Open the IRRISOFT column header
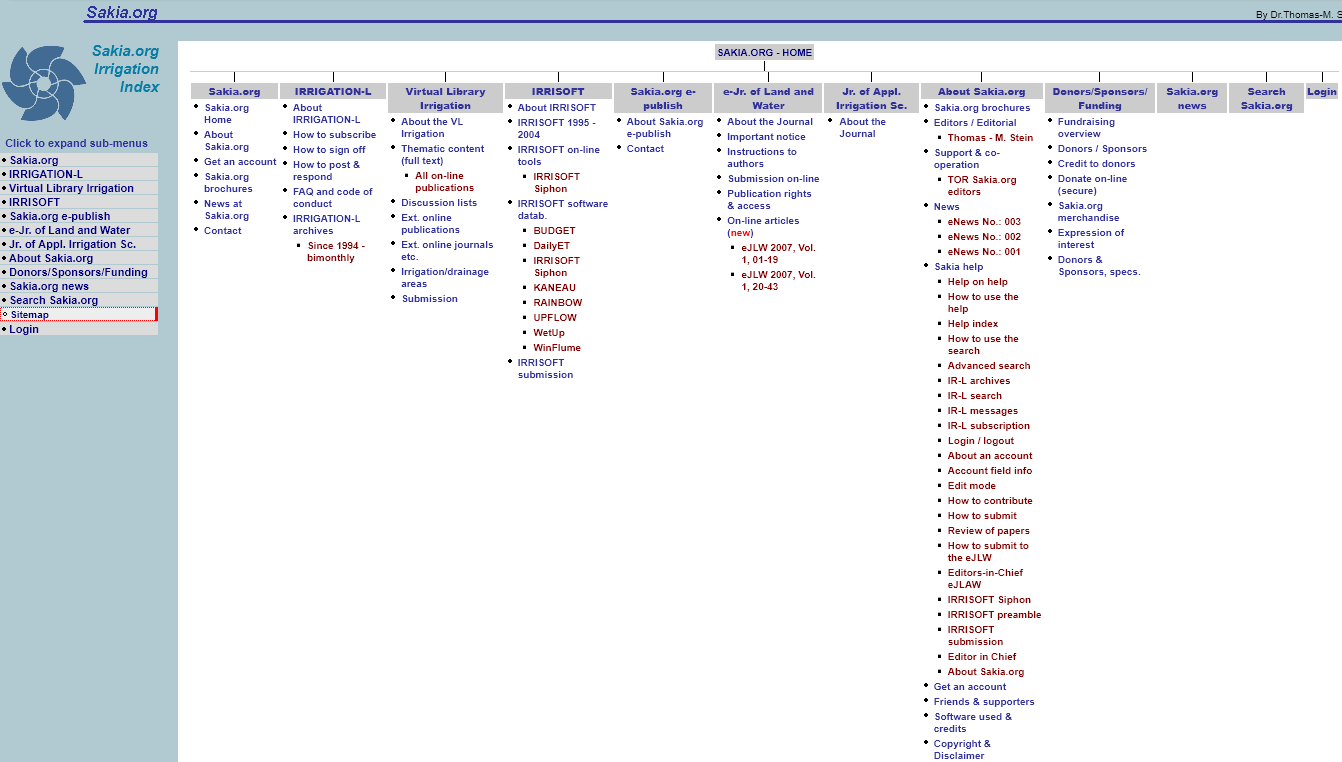Screen dimensions: 1342x762 (558, 92)
